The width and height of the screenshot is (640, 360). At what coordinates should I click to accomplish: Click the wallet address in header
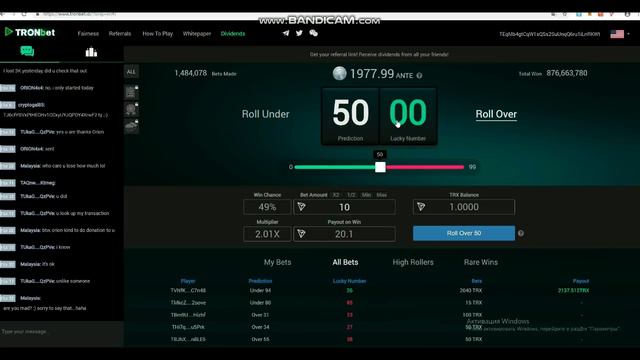(x=549, y=34)
